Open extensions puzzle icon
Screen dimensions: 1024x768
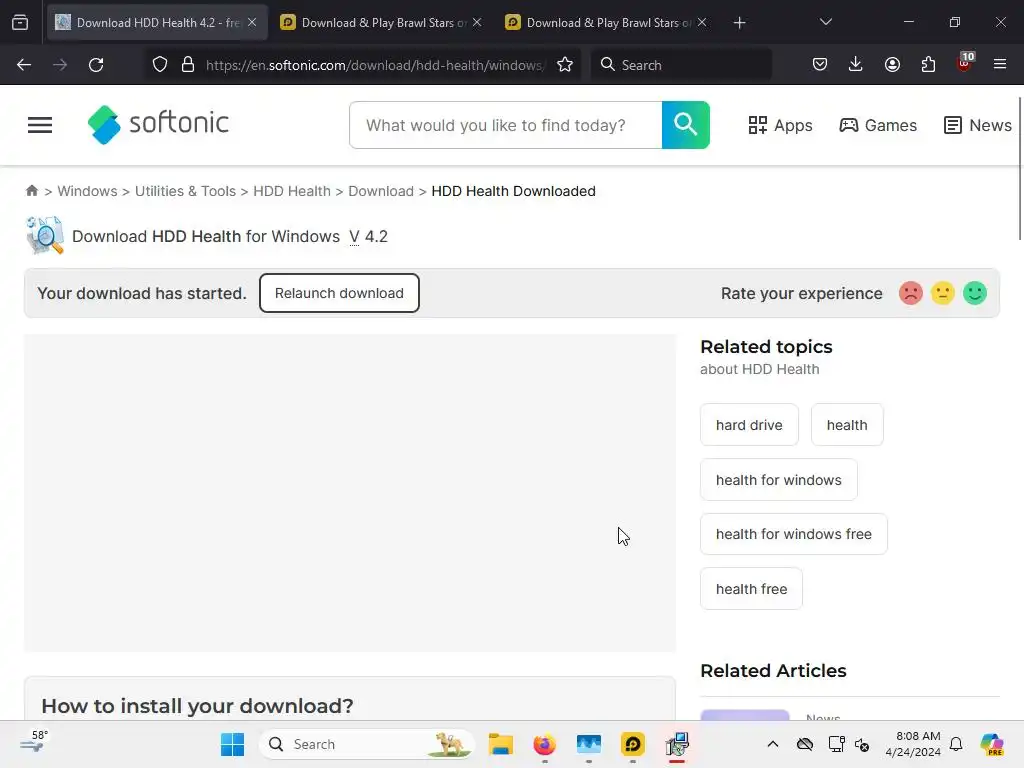click(928, 64)
